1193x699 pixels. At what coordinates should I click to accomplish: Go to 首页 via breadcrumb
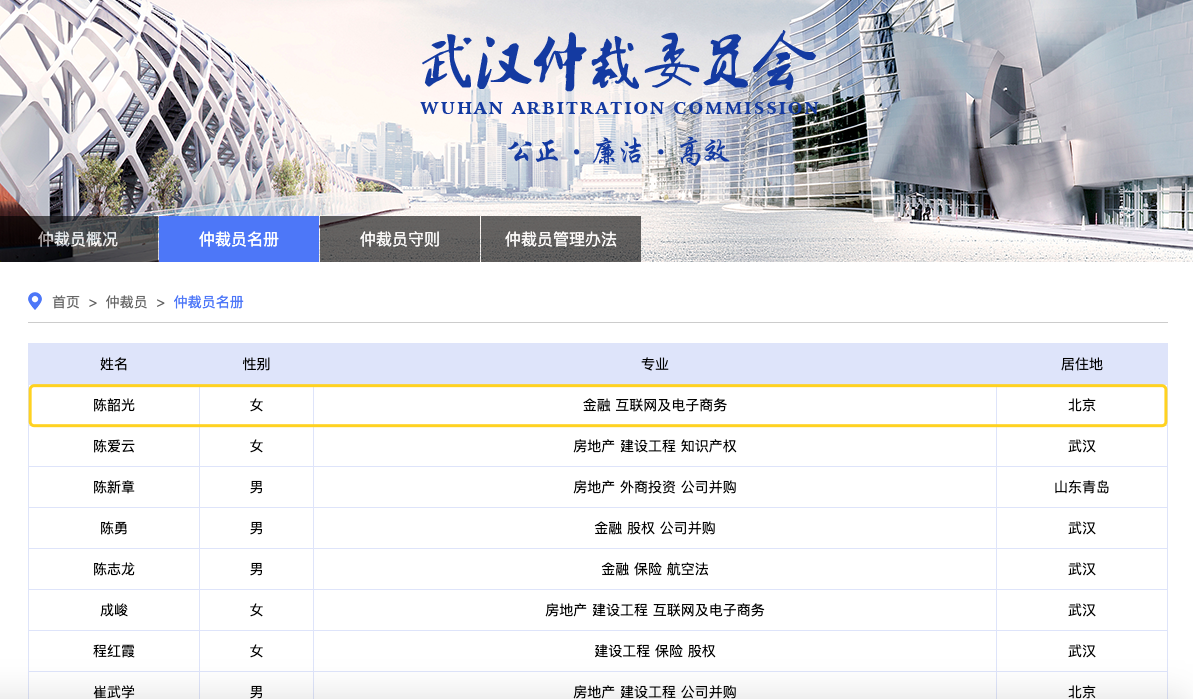(66, 302)
